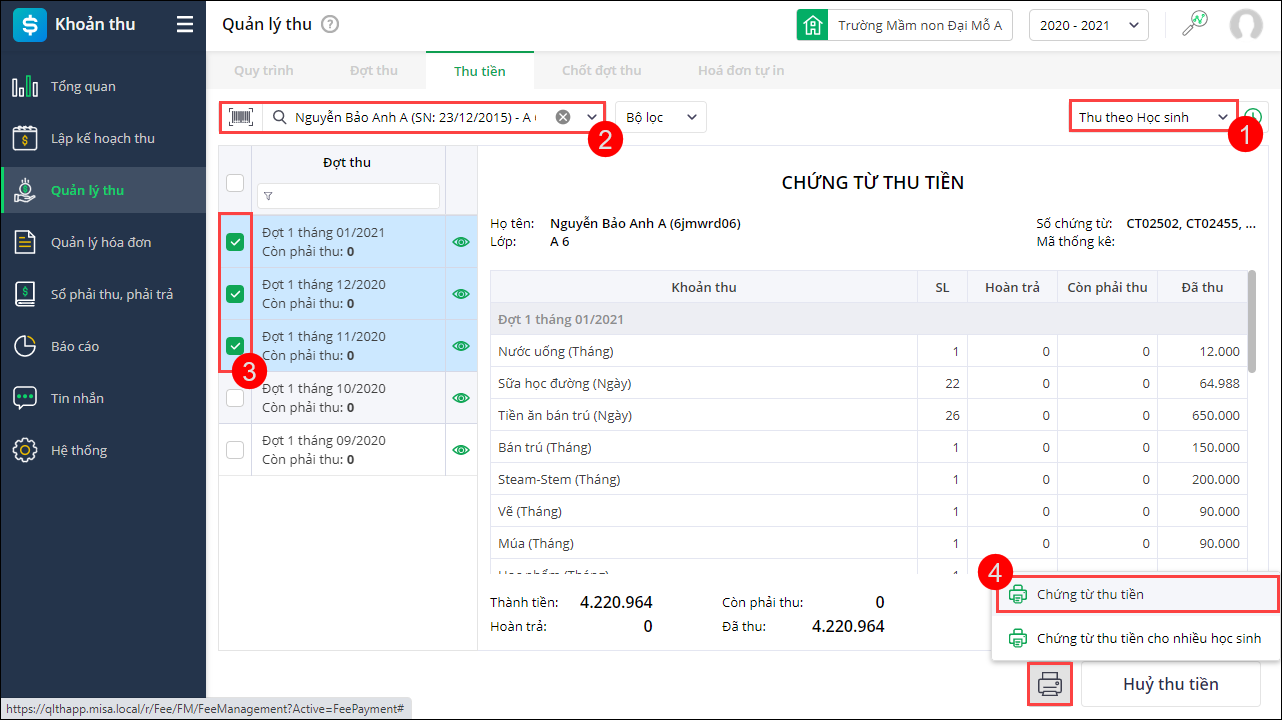Click the Đã thu column header
This screenshot has width=1282, height=720.
coord(1202,287)
